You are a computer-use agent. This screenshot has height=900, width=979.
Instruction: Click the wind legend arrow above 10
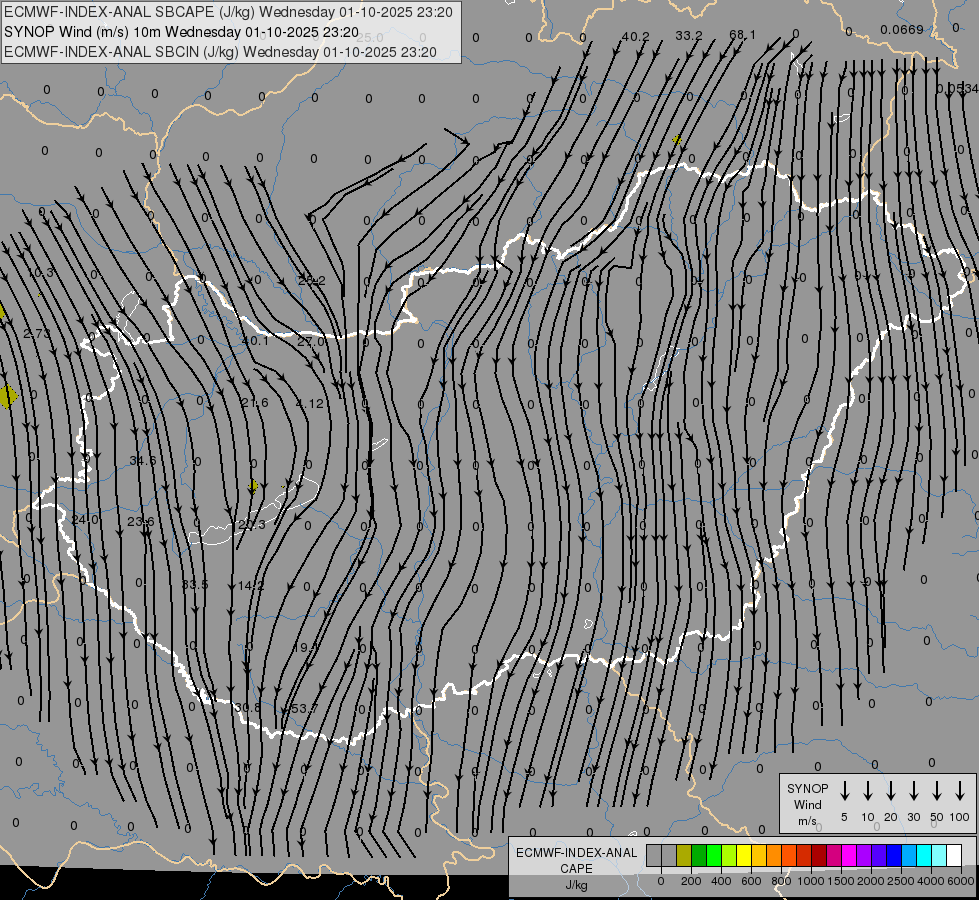coord(868,791)
